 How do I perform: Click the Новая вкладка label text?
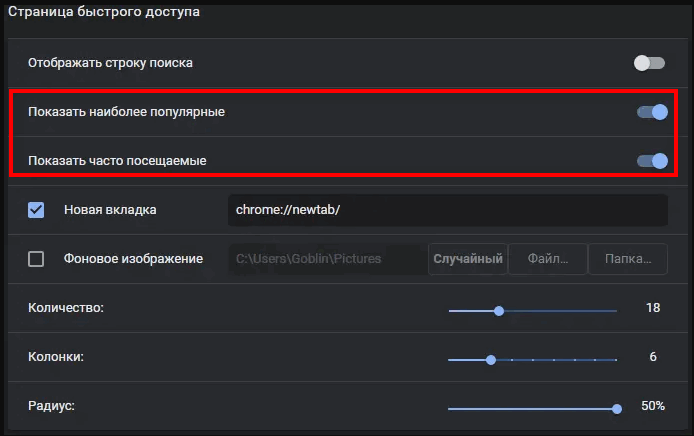pyautogui.click(x=110, y=210)
